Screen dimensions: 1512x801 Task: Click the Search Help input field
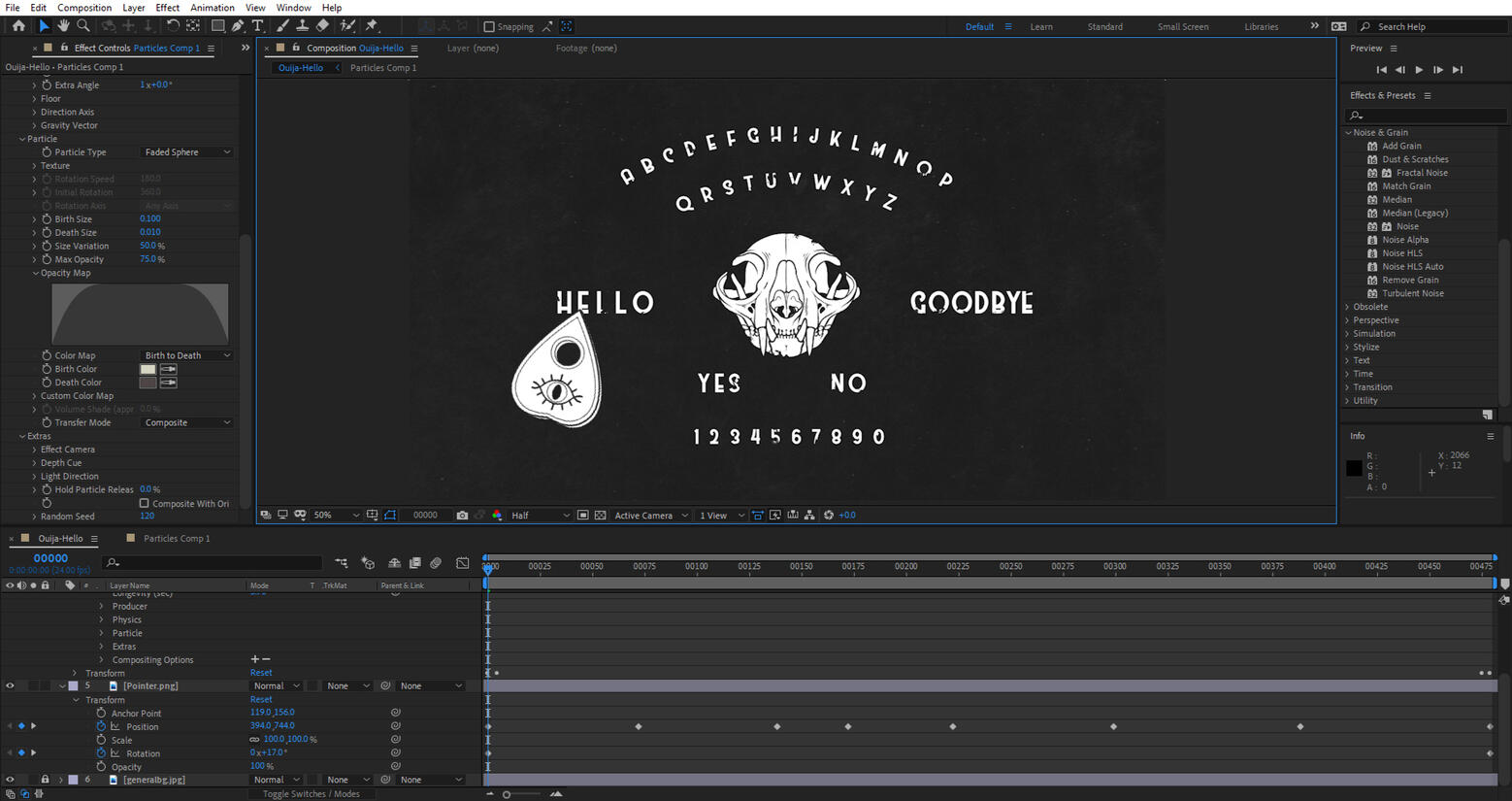pyautogui.click(x=1436, y=27)
